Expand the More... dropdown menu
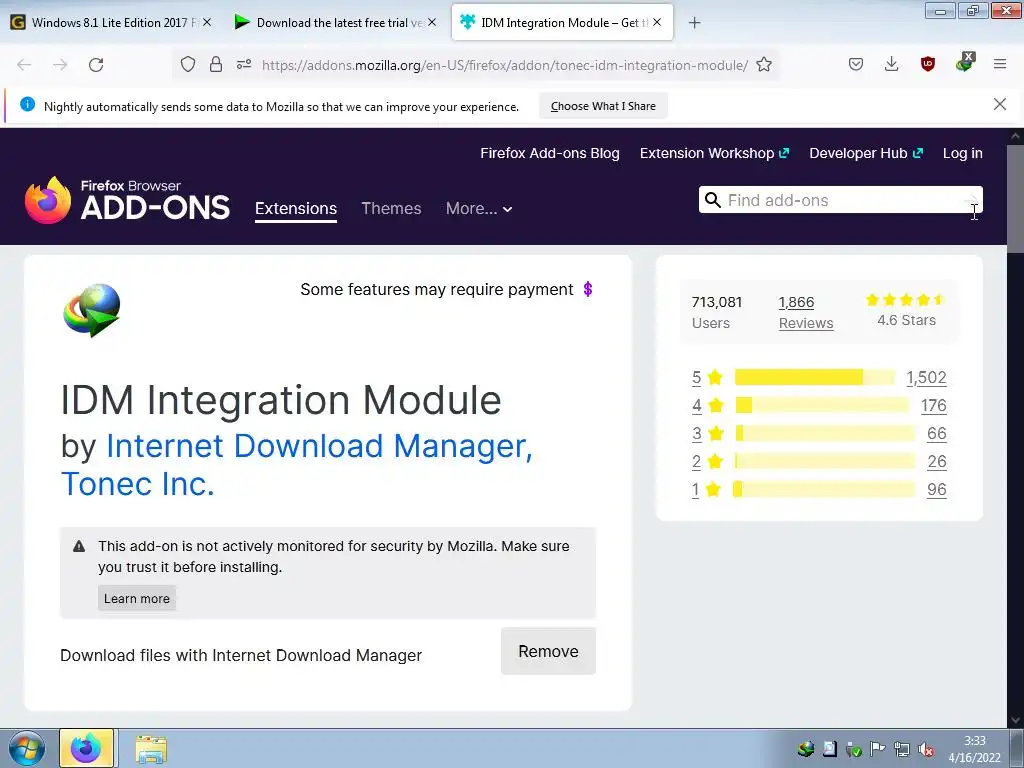 point(479,208)
